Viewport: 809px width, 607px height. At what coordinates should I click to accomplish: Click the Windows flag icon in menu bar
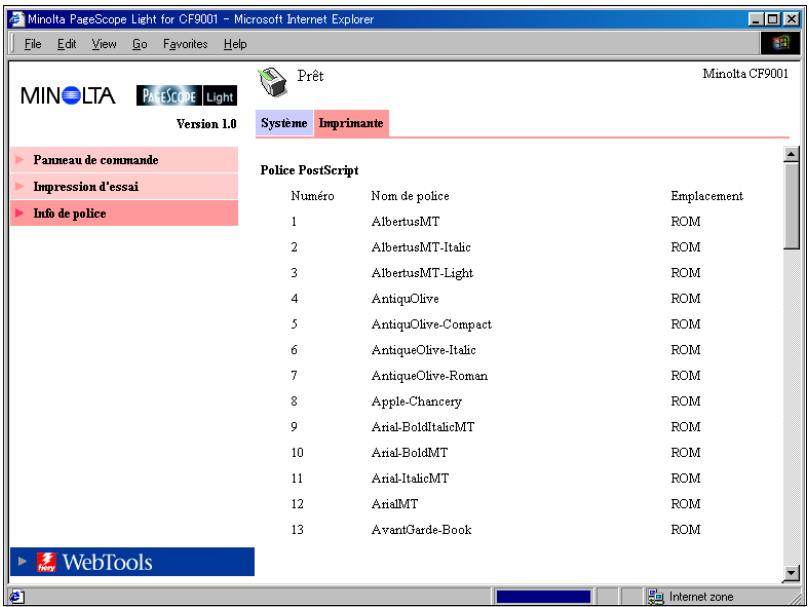(779, 44)
